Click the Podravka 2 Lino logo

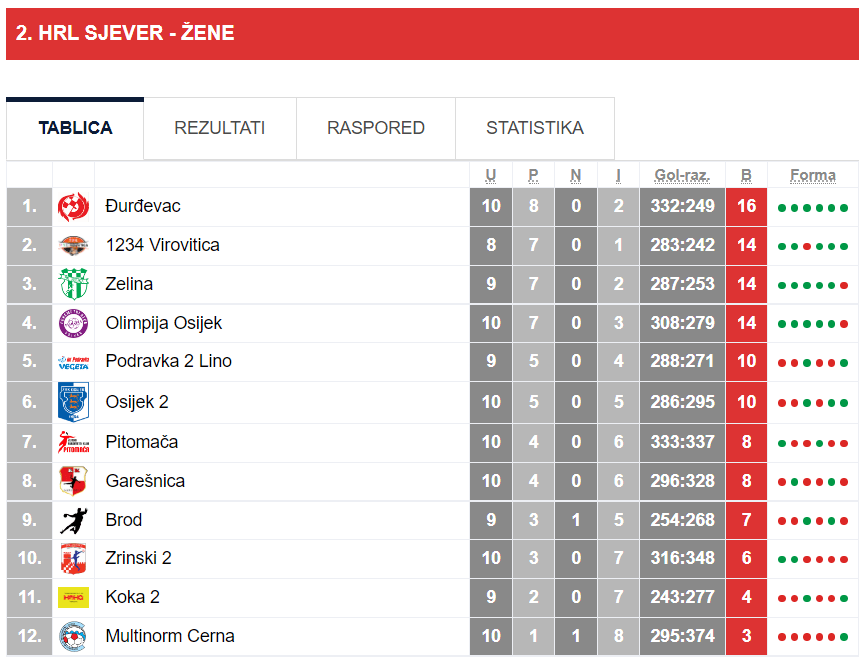pos(73,362)
